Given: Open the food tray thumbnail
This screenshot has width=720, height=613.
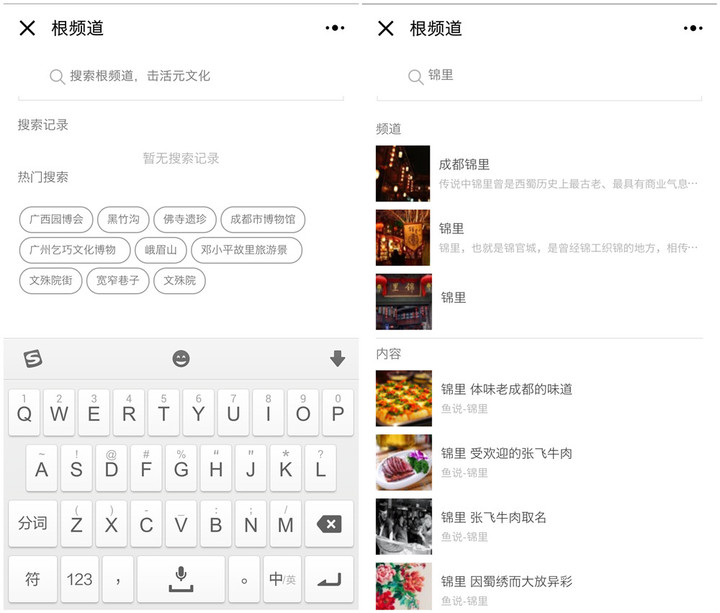Looking at the screenshot, I should 404,398.
